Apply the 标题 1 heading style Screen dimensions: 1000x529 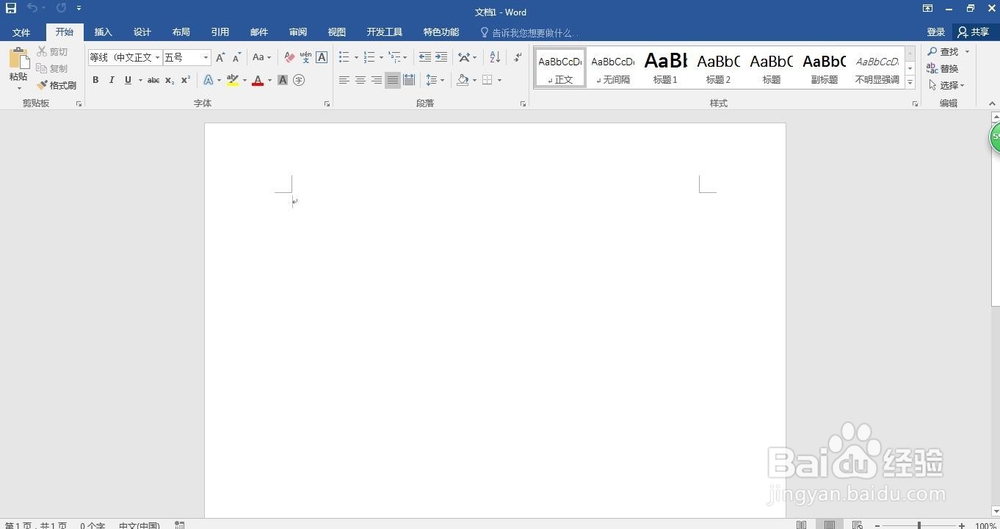[x=665, y=67]
